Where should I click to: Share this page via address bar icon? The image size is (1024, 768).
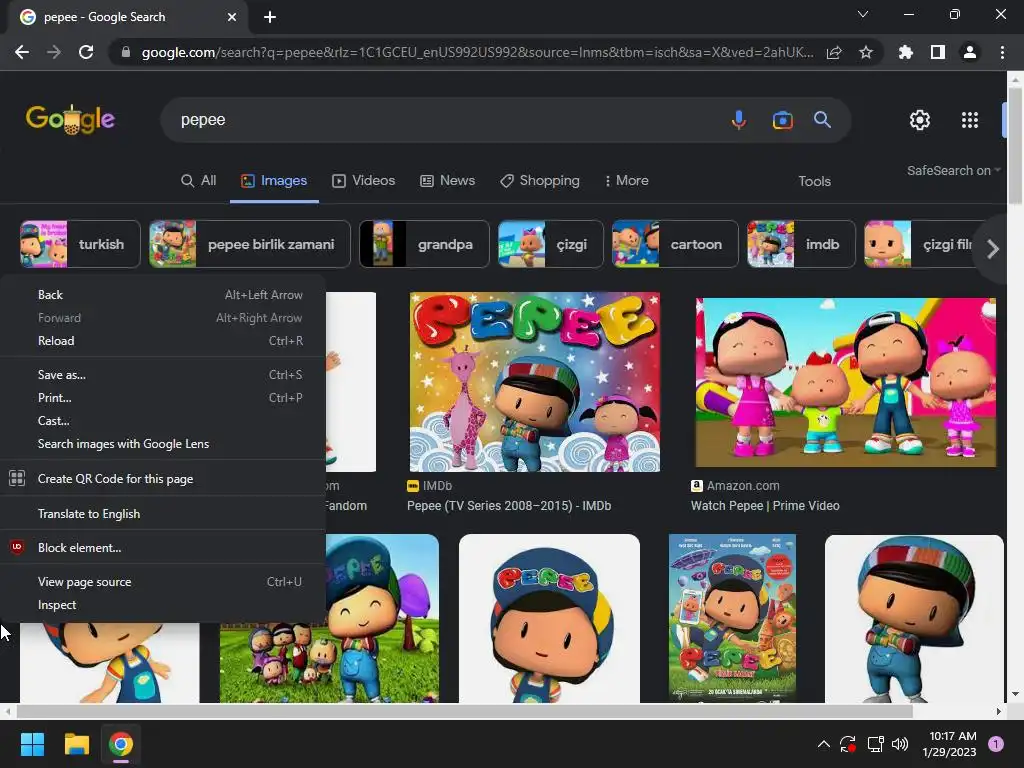click(834, 52)
